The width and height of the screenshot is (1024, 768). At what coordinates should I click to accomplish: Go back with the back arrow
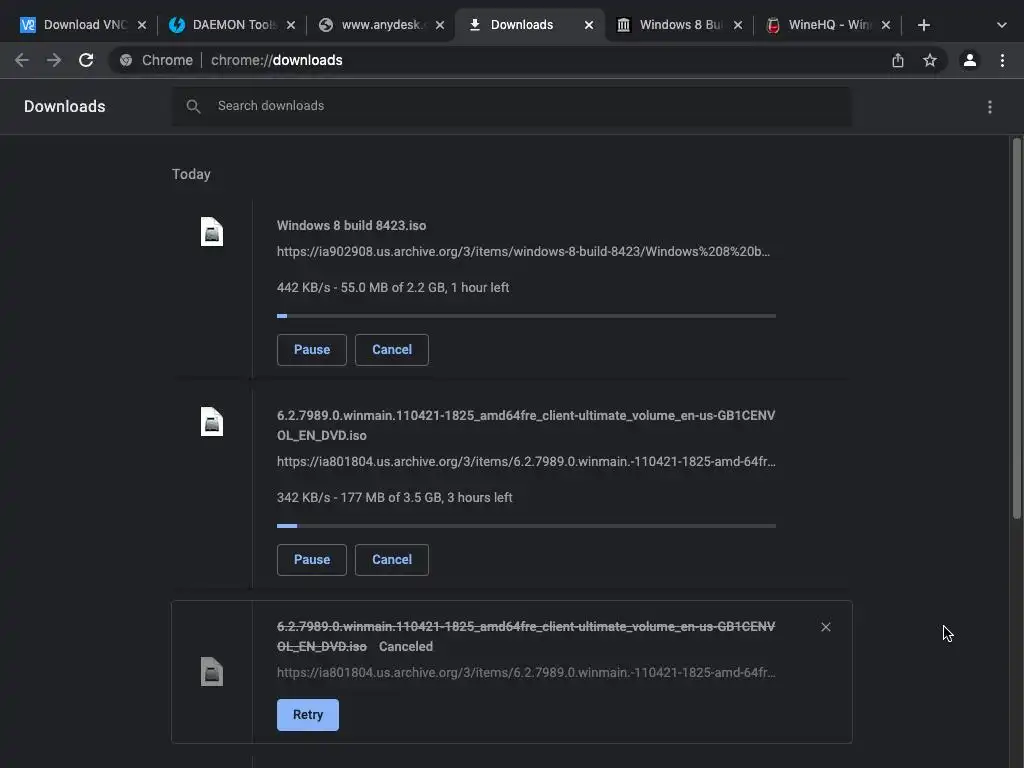pos(22,60)
